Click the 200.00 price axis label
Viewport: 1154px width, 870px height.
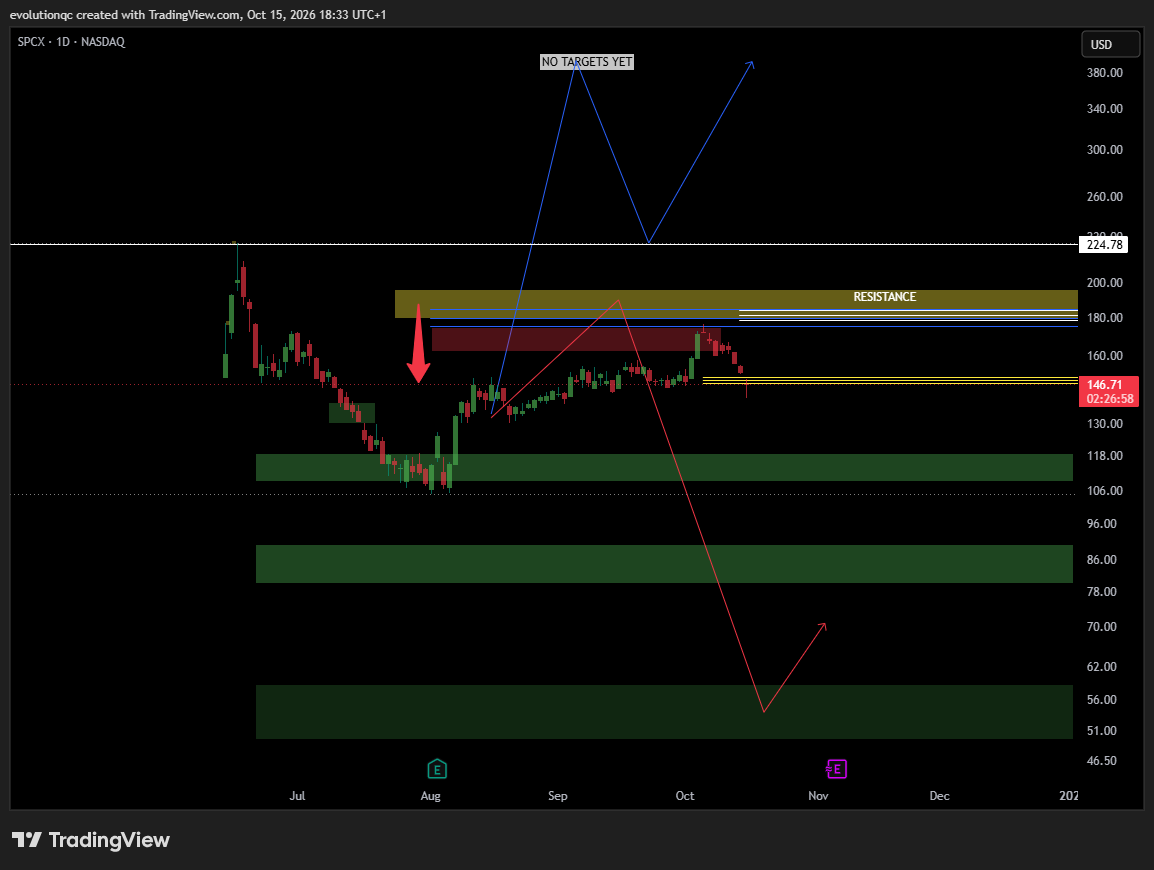coord(1105,283)
